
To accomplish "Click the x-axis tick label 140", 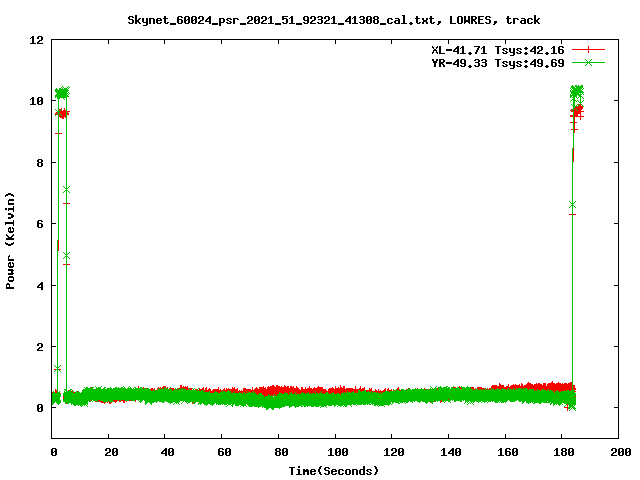I will click(451, 452).
